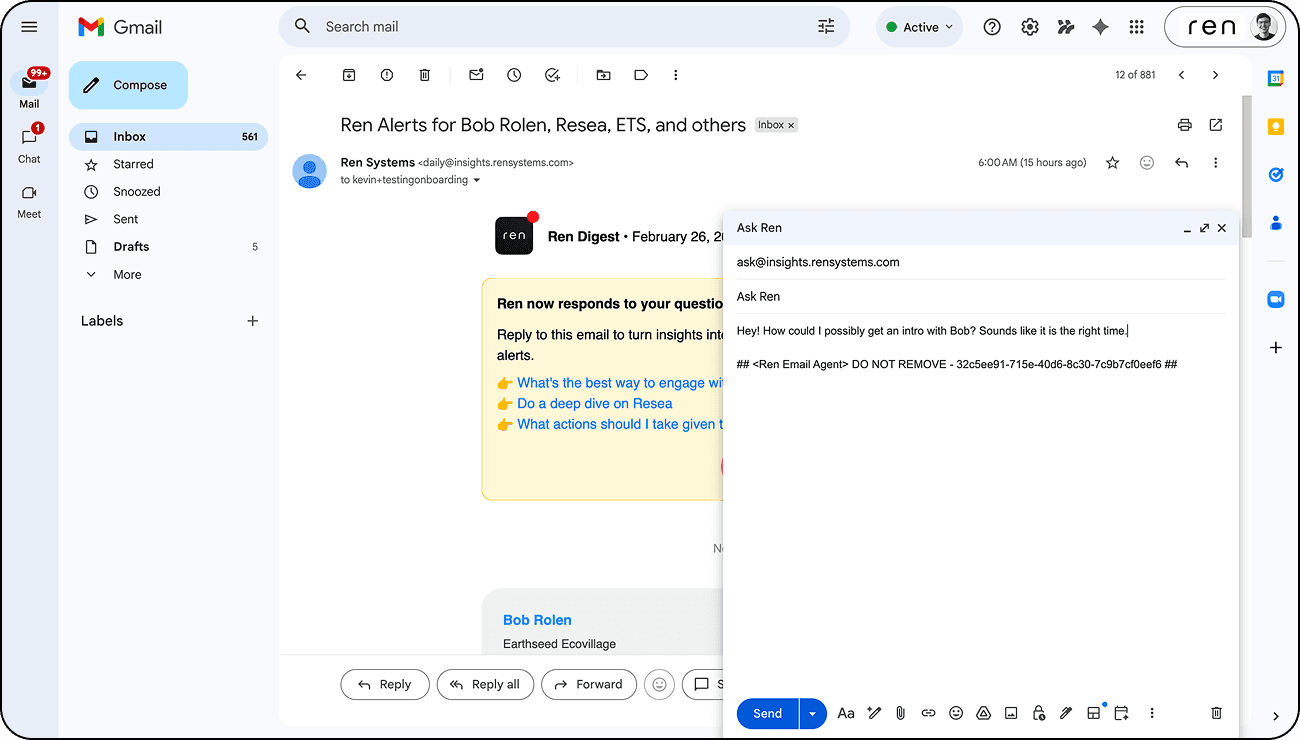This screenshot has width=1300, height=740.
Task: Expand the More labels section
Action: (126, 274)
